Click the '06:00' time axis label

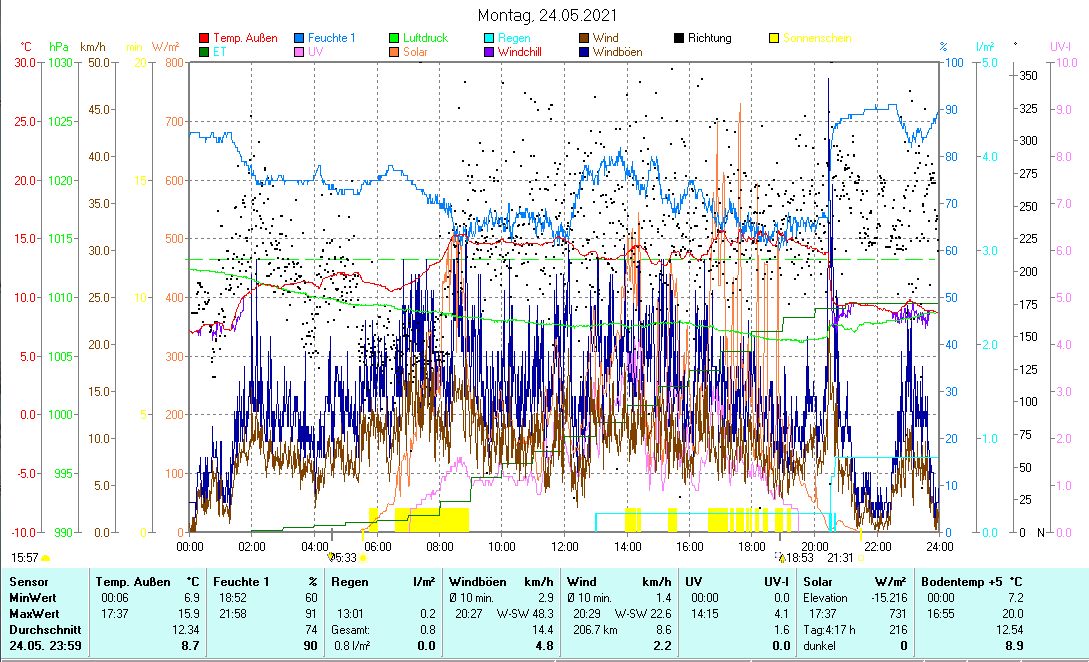pyautogui.click(x=377, y=547)
